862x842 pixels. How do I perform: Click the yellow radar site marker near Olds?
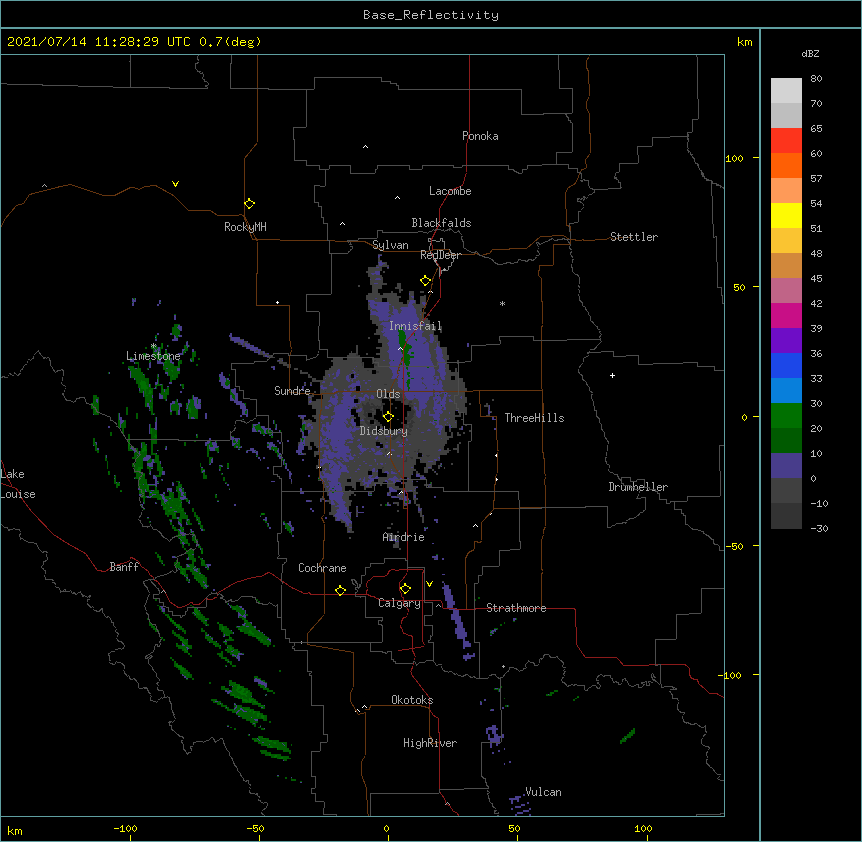(388, 416)
